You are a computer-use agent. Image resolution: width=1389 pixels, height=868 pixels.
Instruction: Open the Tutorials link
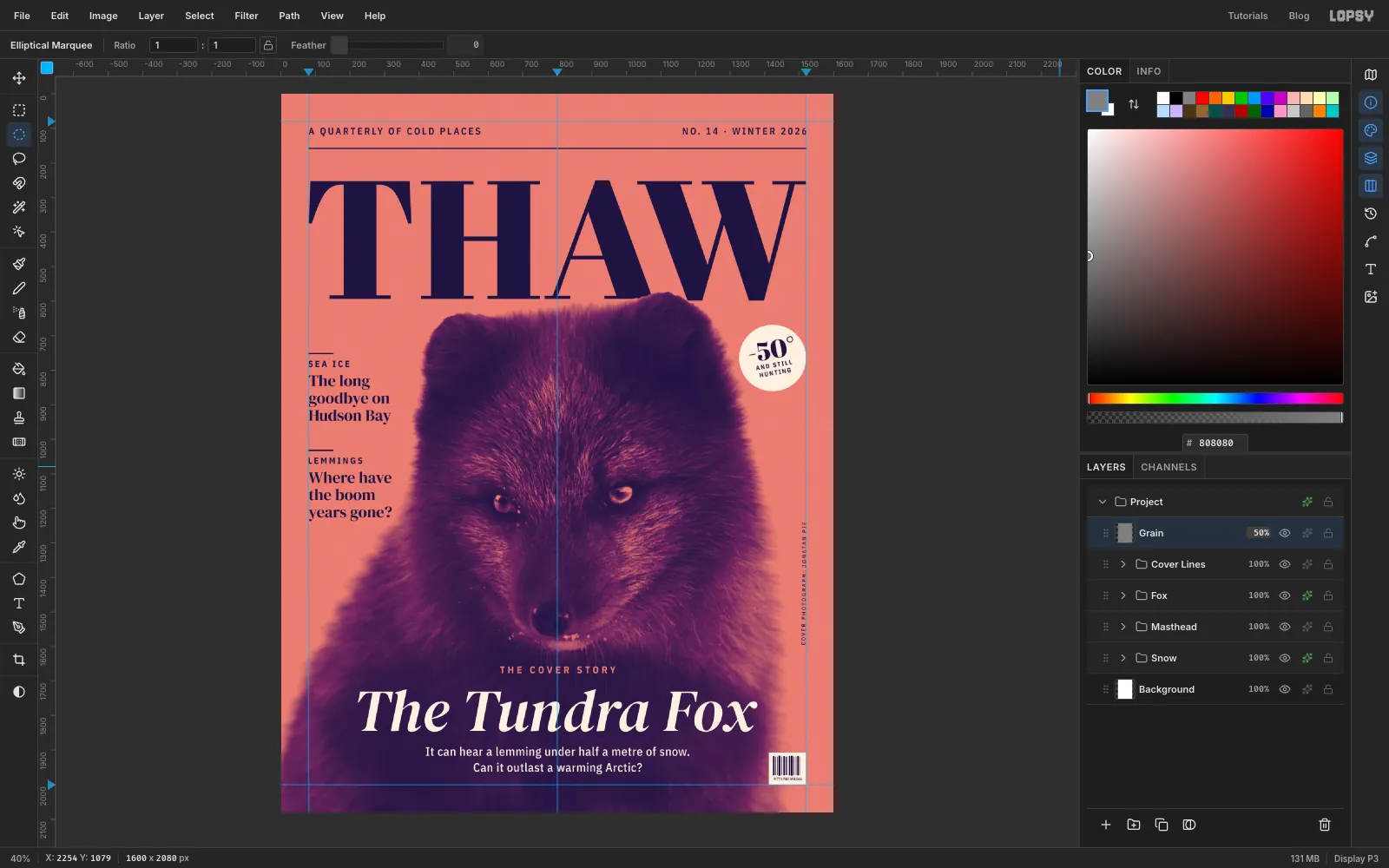pyautogui.click(x=1247, y=16)
